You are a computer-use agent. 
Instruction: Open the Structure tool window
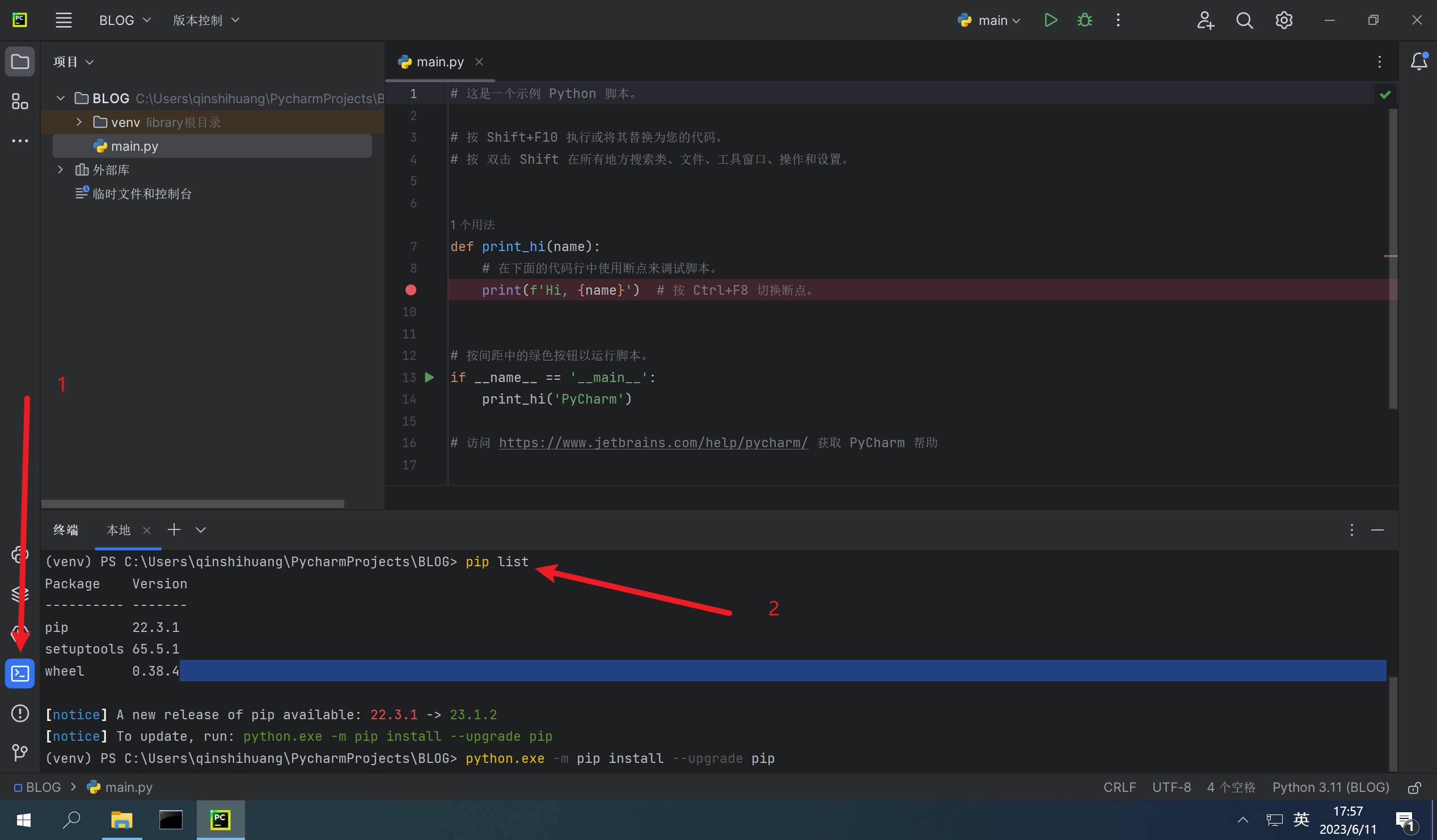[20, 101]
